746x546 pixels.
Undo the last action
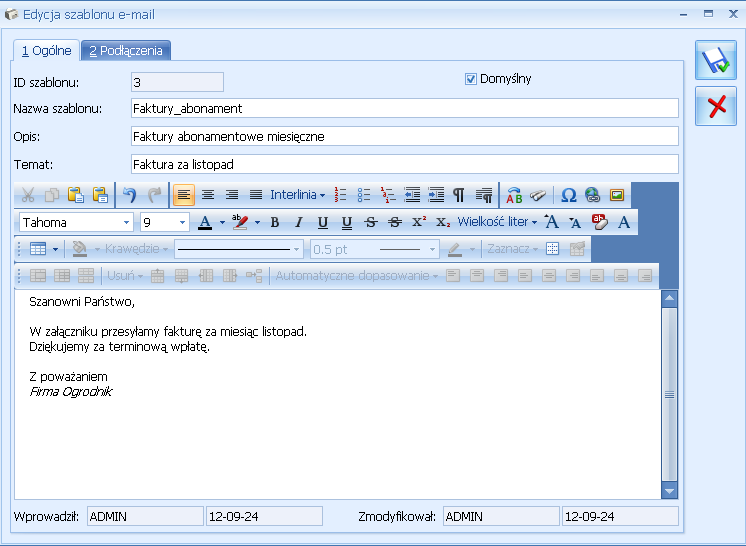(129, 195)
